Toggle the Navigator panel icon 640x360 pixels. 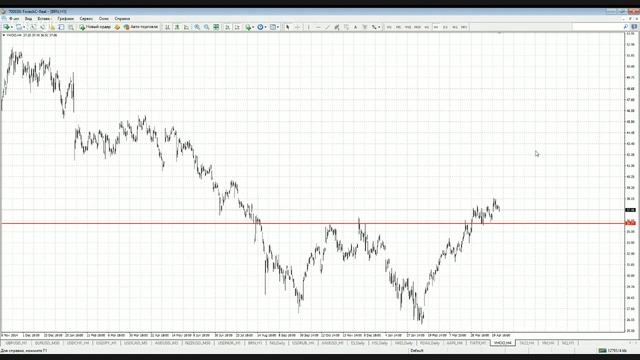(x=52, y=27)
